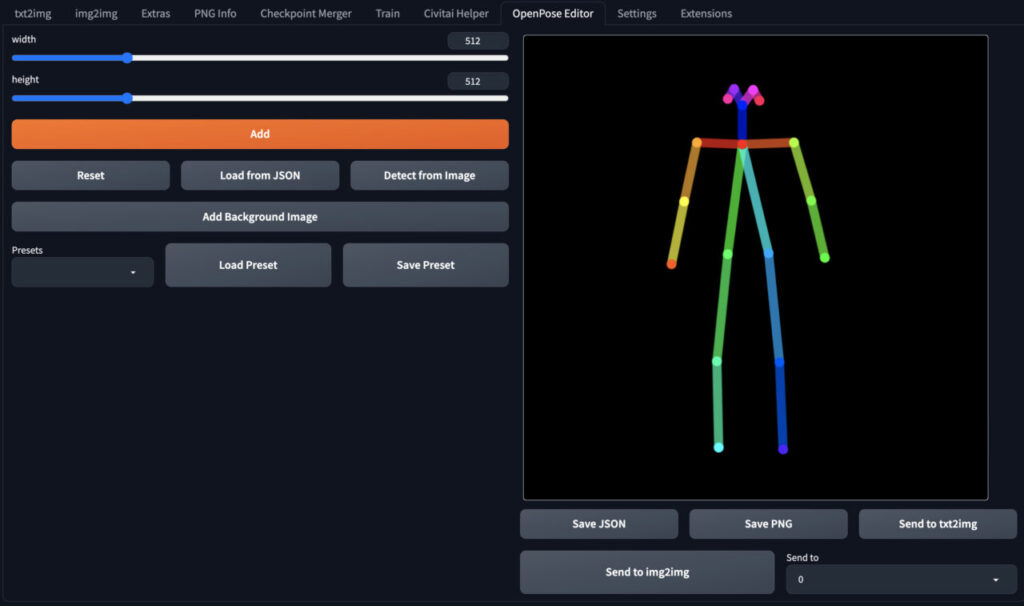Save the current pose as a preset
Viewport: 1024px width, 606px height.
[425, 264]
